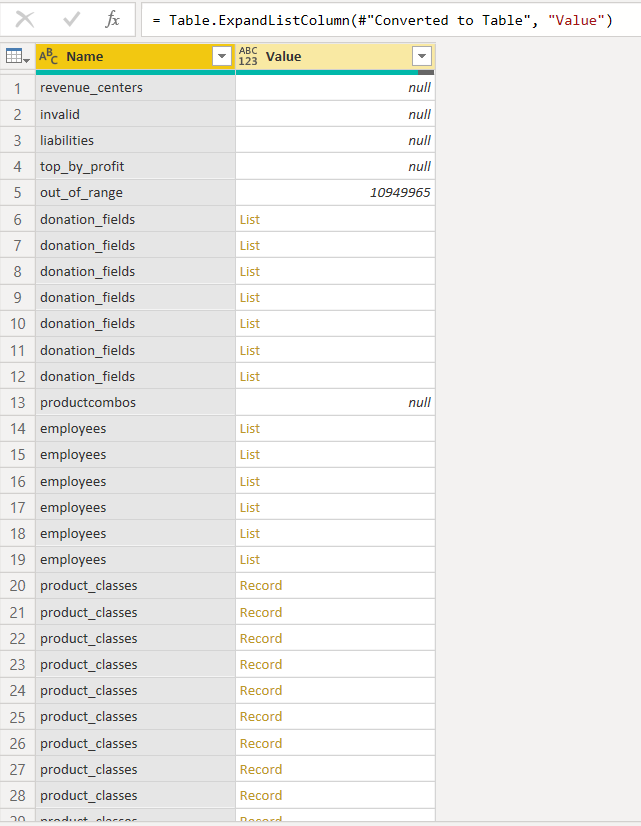This screenshot has width=641, height=826.
Task: Select row number 13 header
Action: [x=17, y=402]
